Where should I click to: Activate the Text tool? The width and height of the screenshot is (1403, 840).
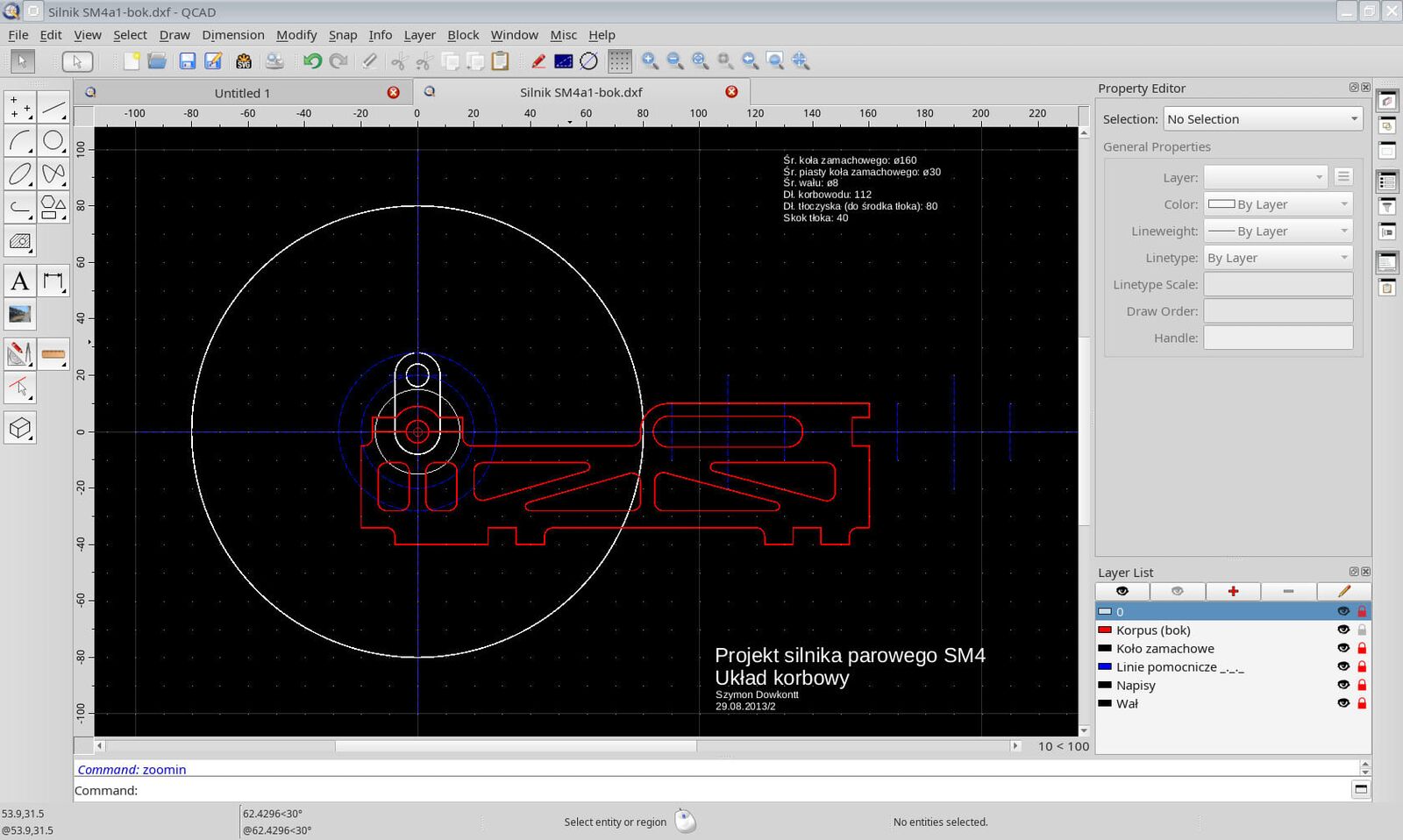[20, 281]
